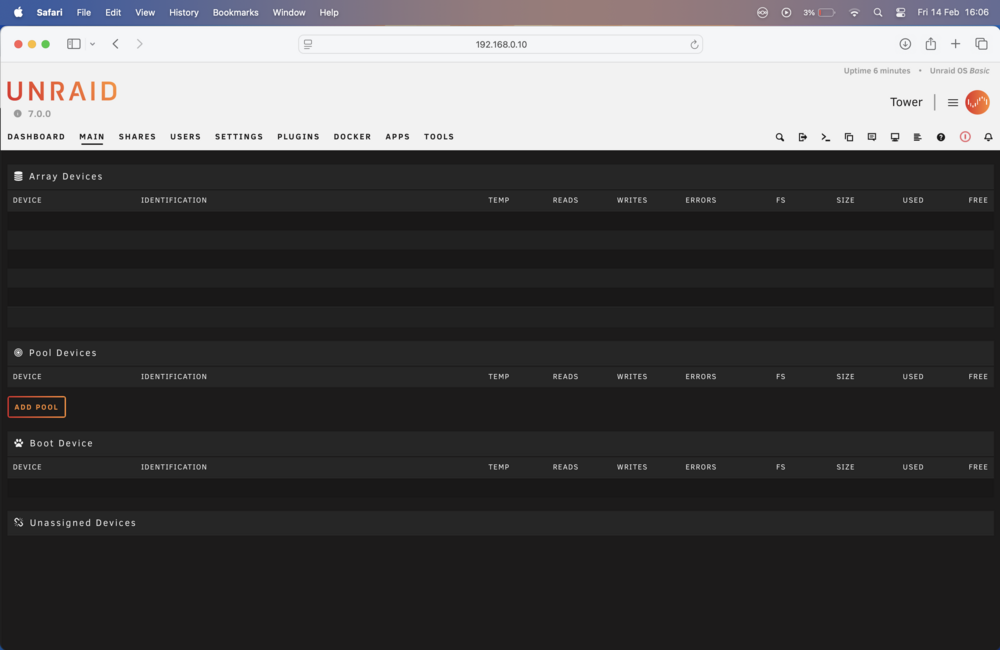Switch to the Docker tab
Image resolution: width=1000 pixels, height=650 pixels.
352,137
